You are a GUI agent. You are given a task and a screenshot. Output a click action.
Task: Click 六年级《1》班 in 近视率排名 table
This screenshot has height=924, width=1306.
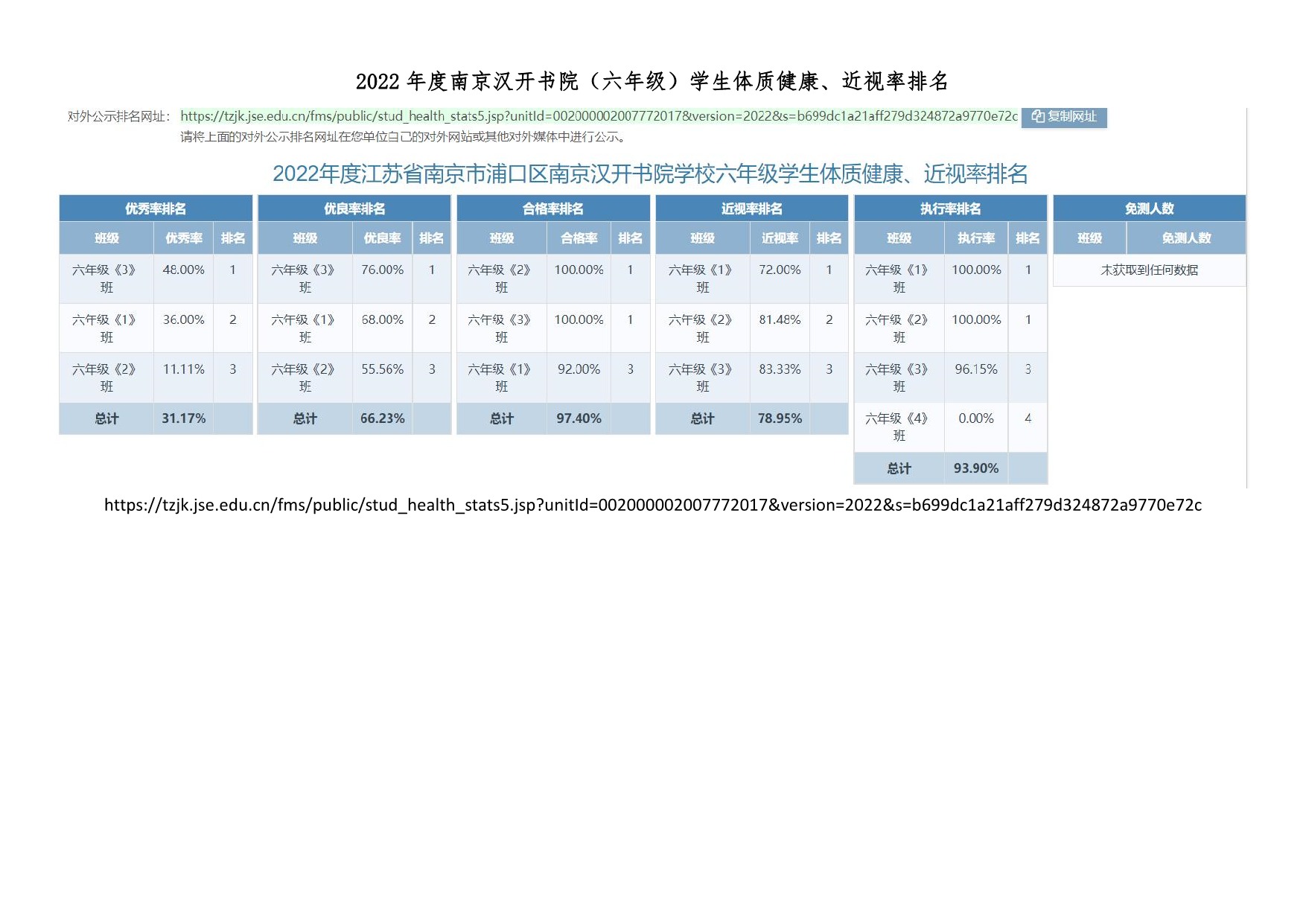(703, 278)
